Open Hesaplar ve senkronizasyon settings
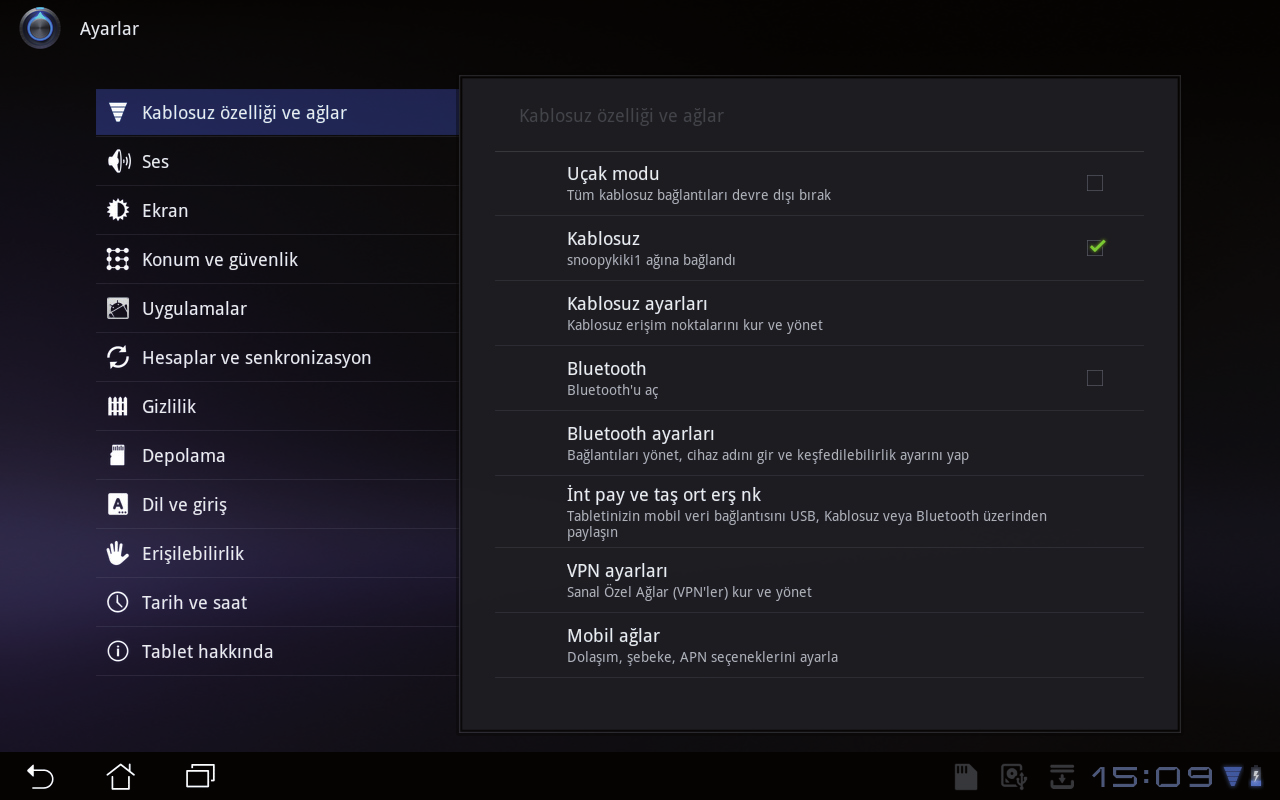Image resolution: width=1280 pixels, height=800 pixels. pyautogui.click(x=276, y=357)
